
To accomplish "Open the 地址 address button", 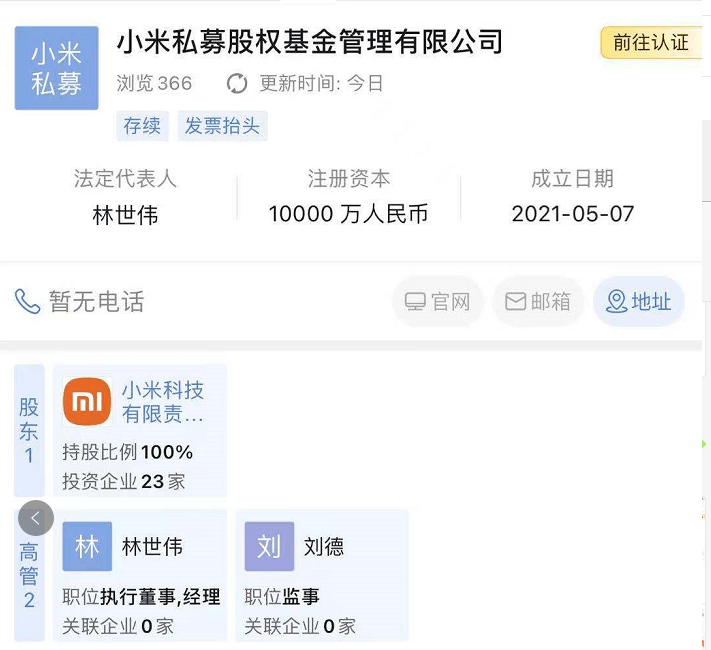I will (x=638, y=302).
